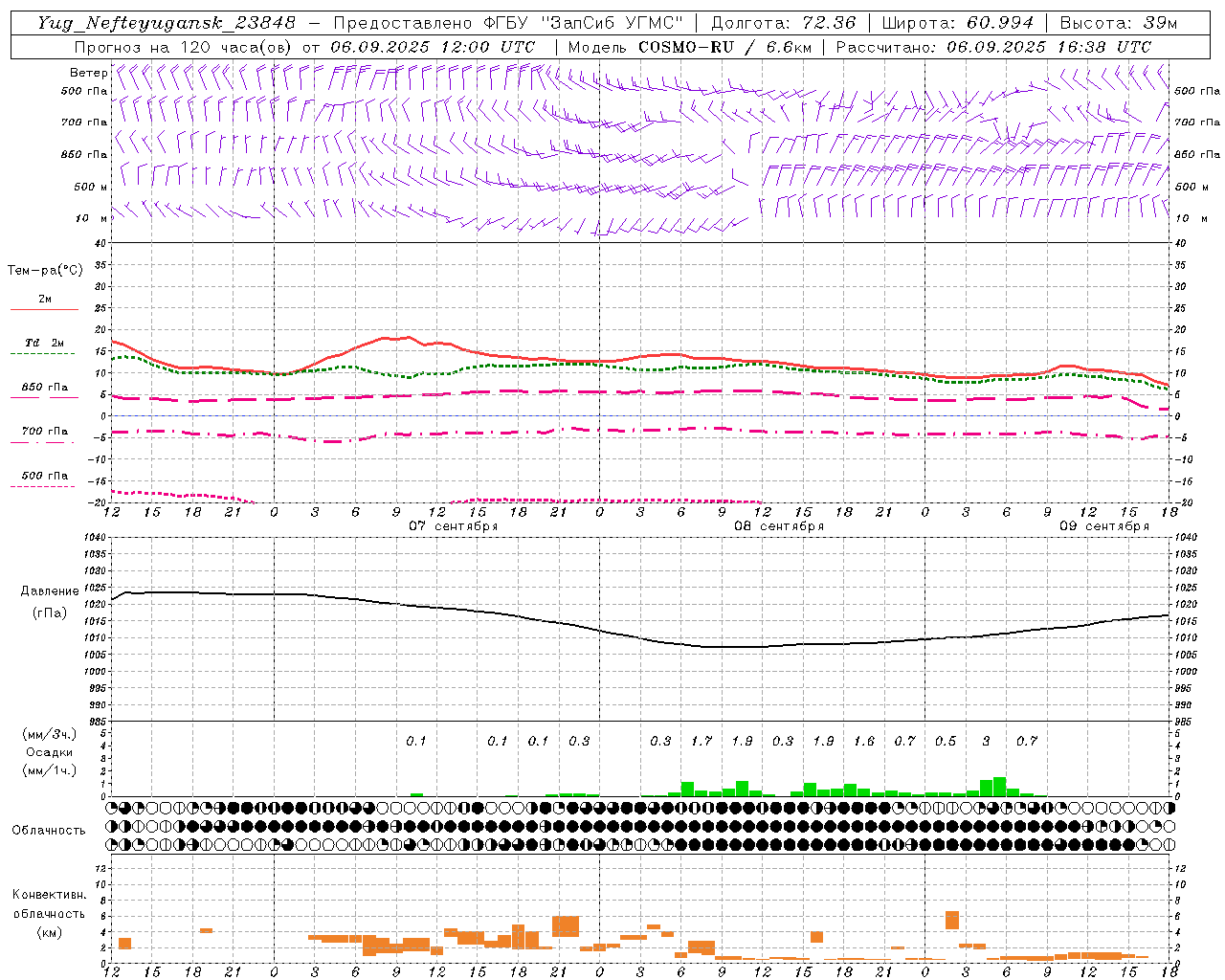Click the precipitation value '1.6'

click(x=864, y=741)
